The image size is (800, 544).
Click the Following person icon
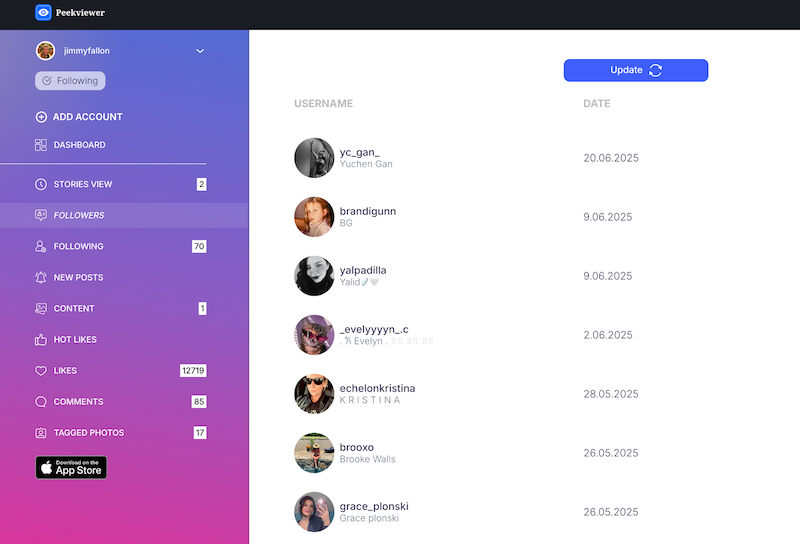(x=41, y=246)
